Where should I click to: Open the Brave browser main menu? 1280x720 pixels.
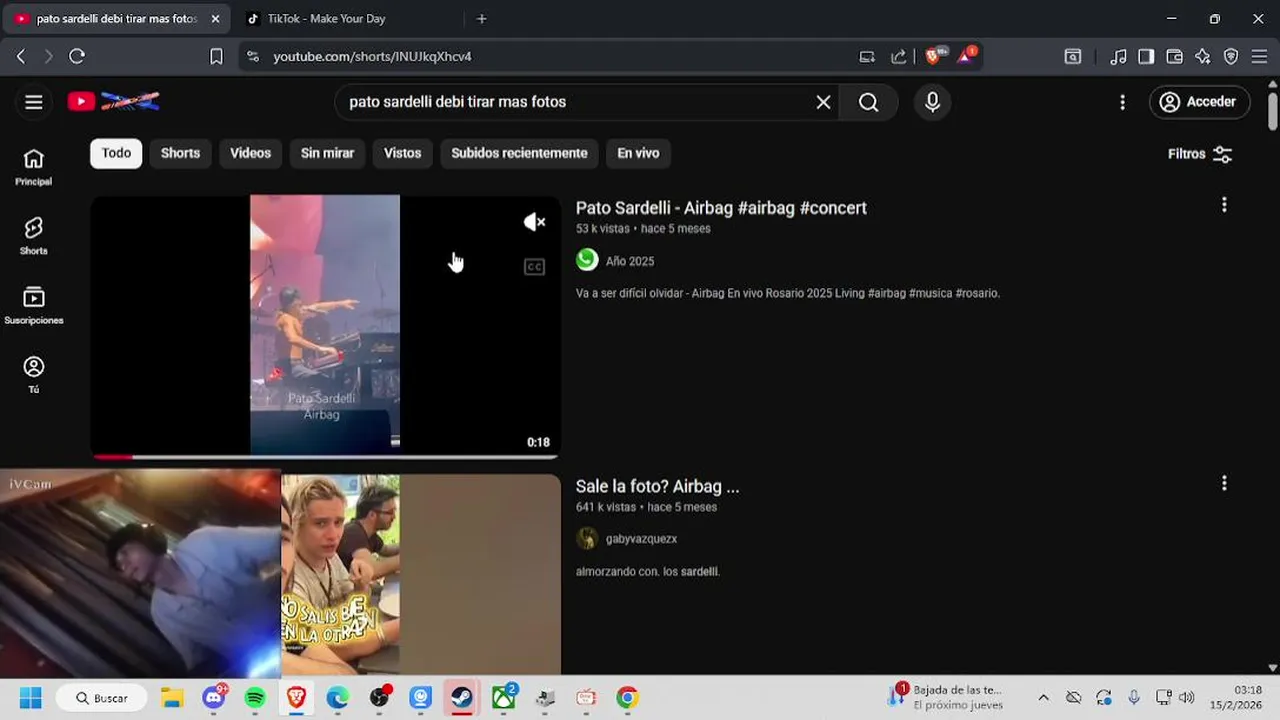[1259, 57]
